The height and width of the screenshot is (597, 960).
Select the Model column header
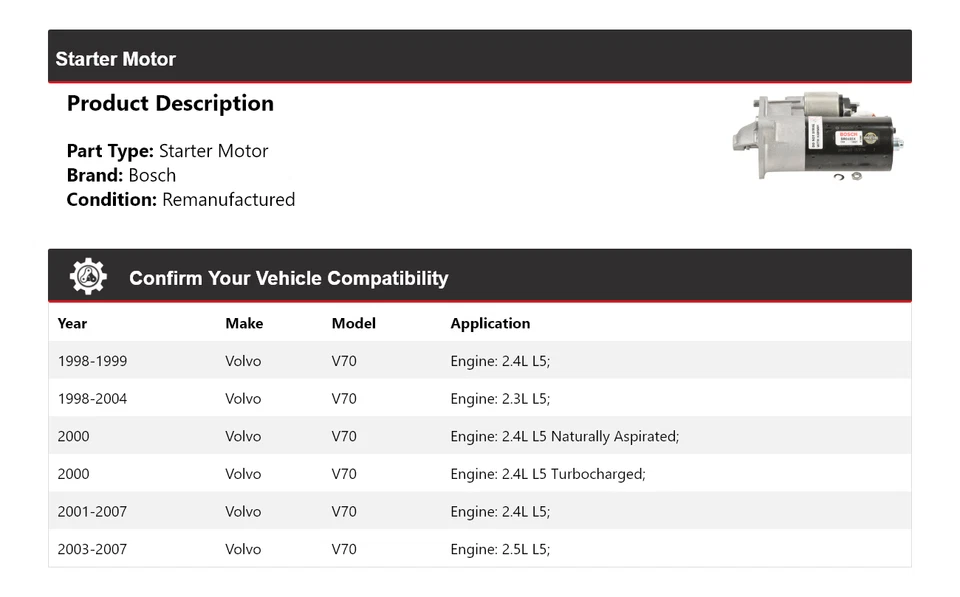coord(353,323)
